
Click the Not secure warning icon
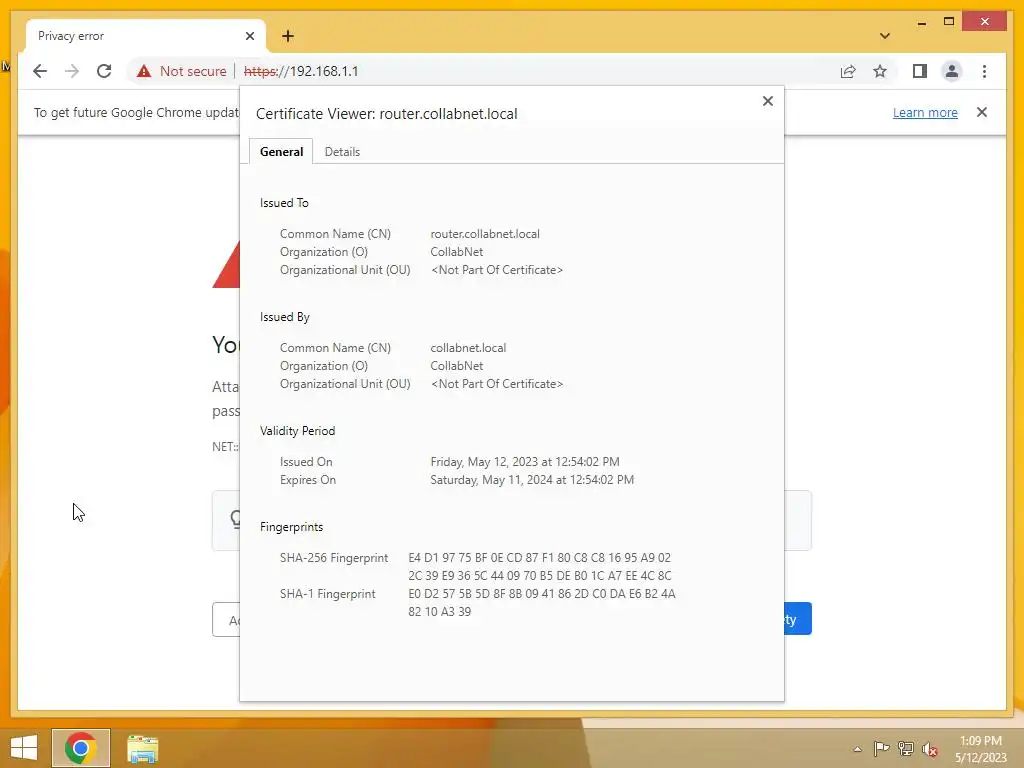(144, 71)
